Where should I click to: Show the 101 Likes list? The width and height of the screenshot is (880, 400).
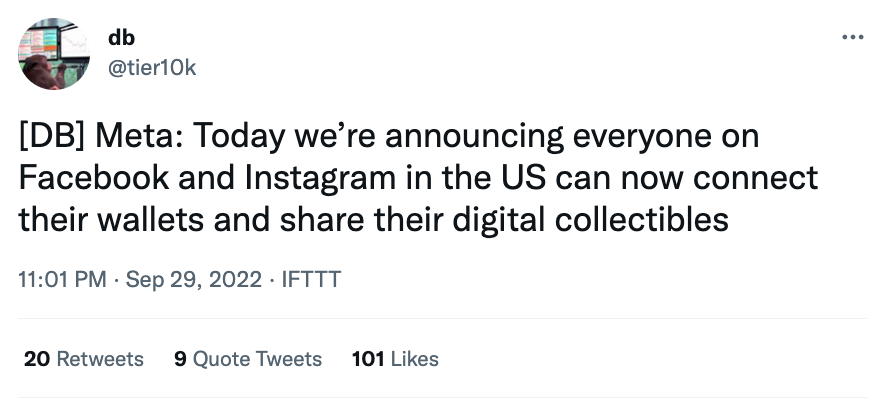pos(395,358)
